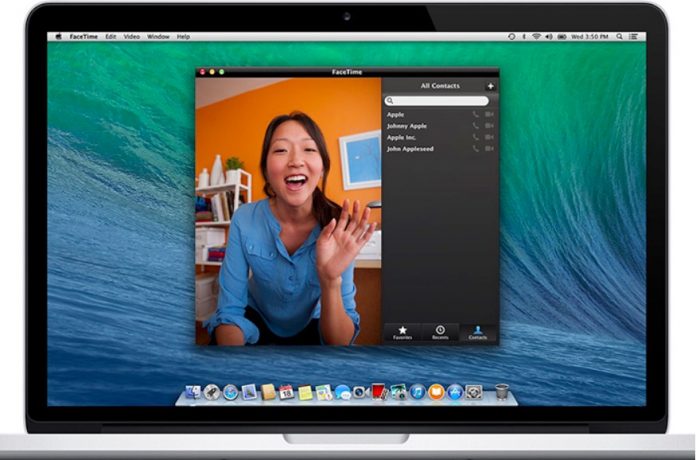Open the Apple menu
Viewport: 696px width, 460px height.
pyautogui.click(x=58, y=36)
